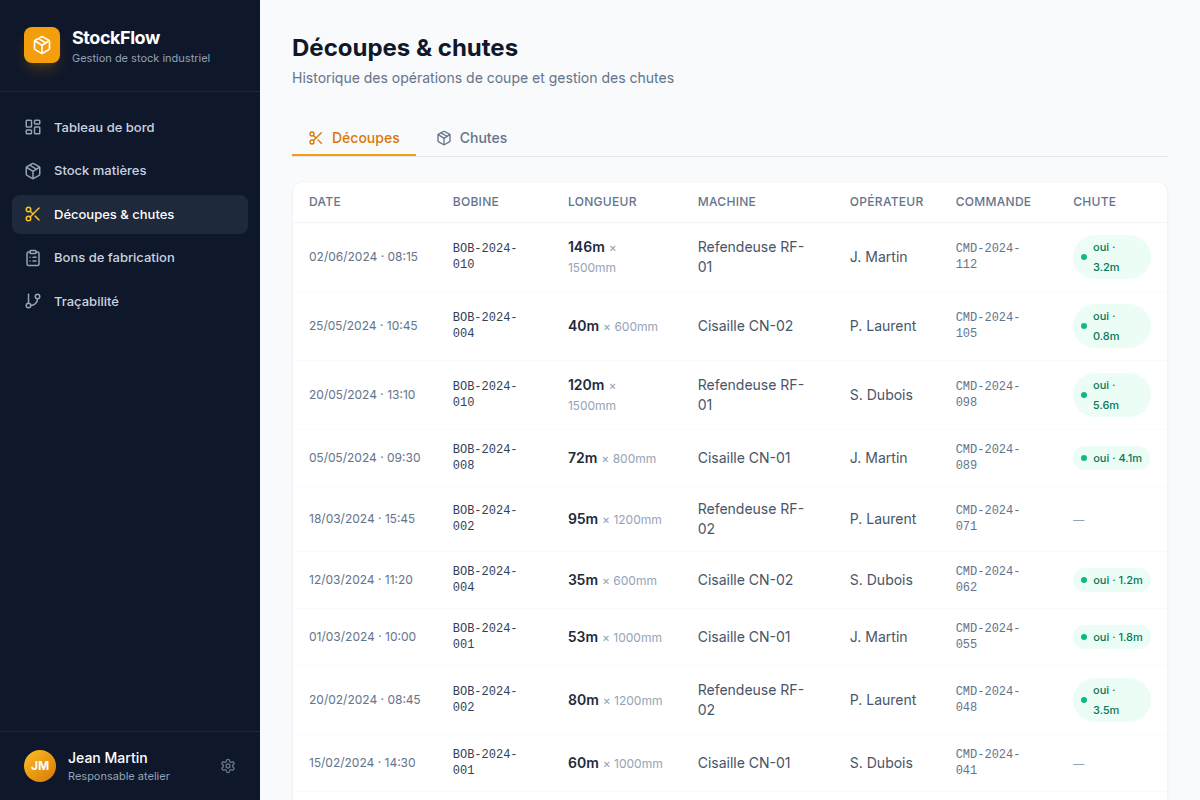Select the Découpes tab

pyautogui.click(x=354, y=138)
